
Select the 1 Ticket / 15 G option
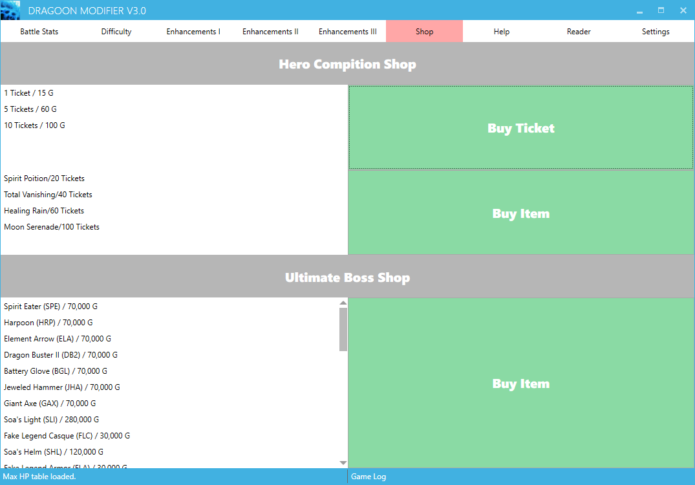coord(29,92)
